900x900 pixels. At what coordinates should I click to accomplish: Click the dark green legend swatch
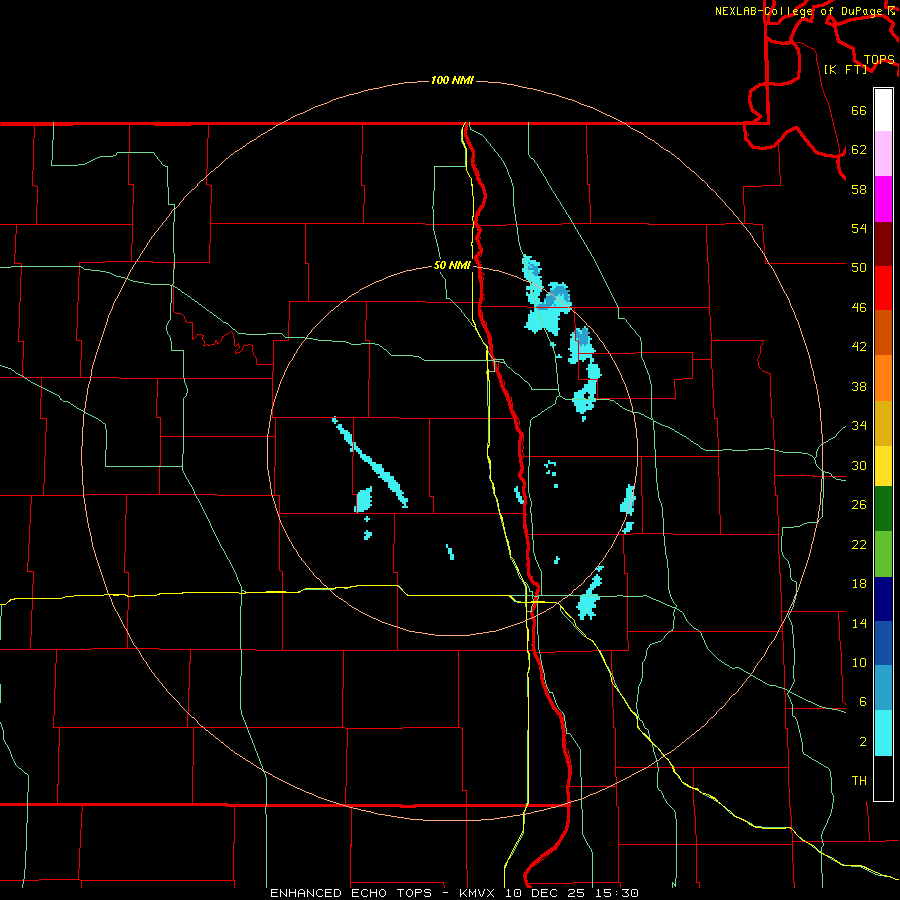coord(883,509)
